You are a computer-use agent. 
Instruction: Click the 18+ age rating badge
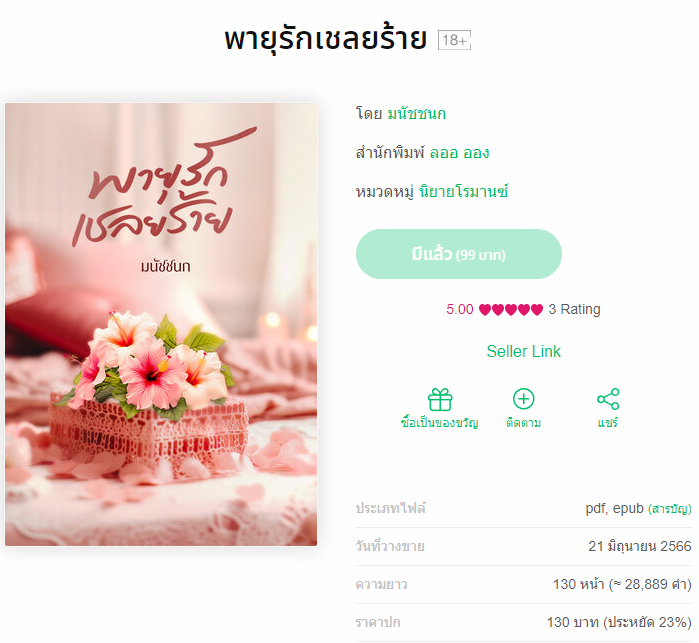(x=454, y=40)
